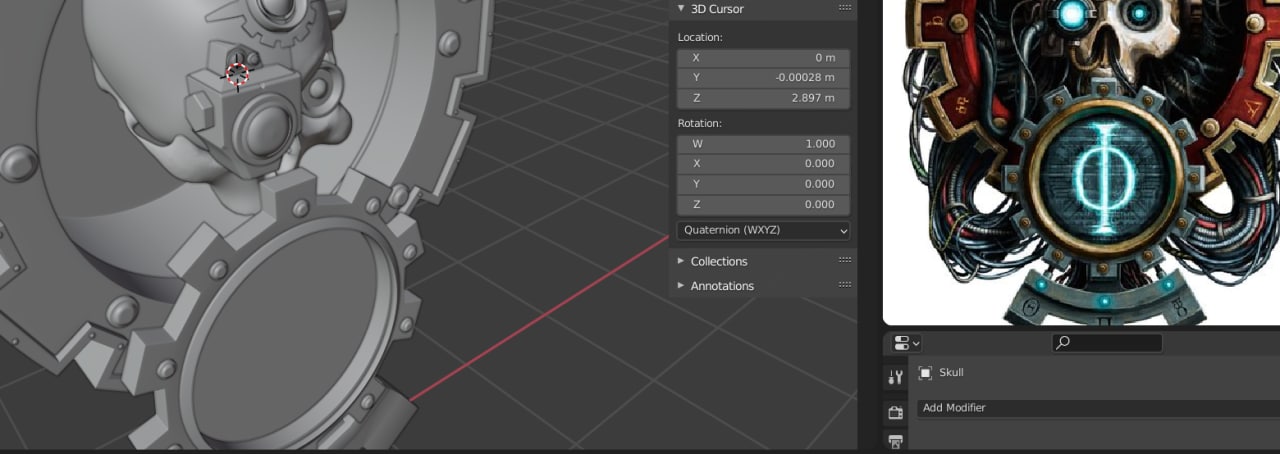Click the 'Skull' object name text
This screenshot has width=1280, height=454.
(951, 373)
